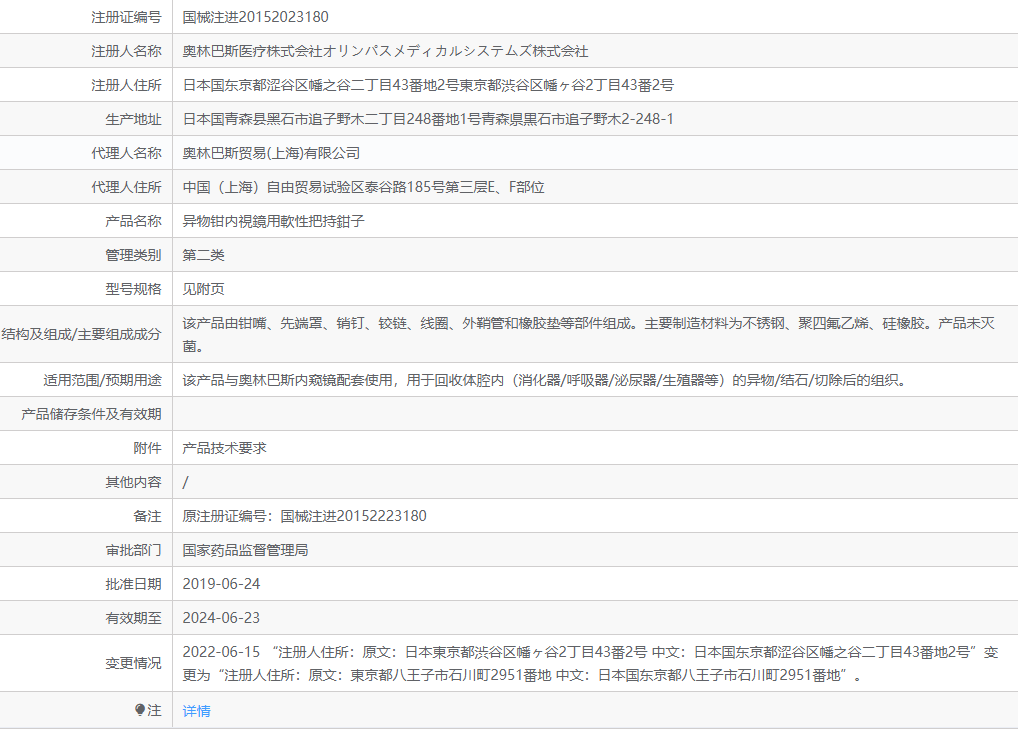
Task: Click the 产品名称 label
Action: (133, 221)
